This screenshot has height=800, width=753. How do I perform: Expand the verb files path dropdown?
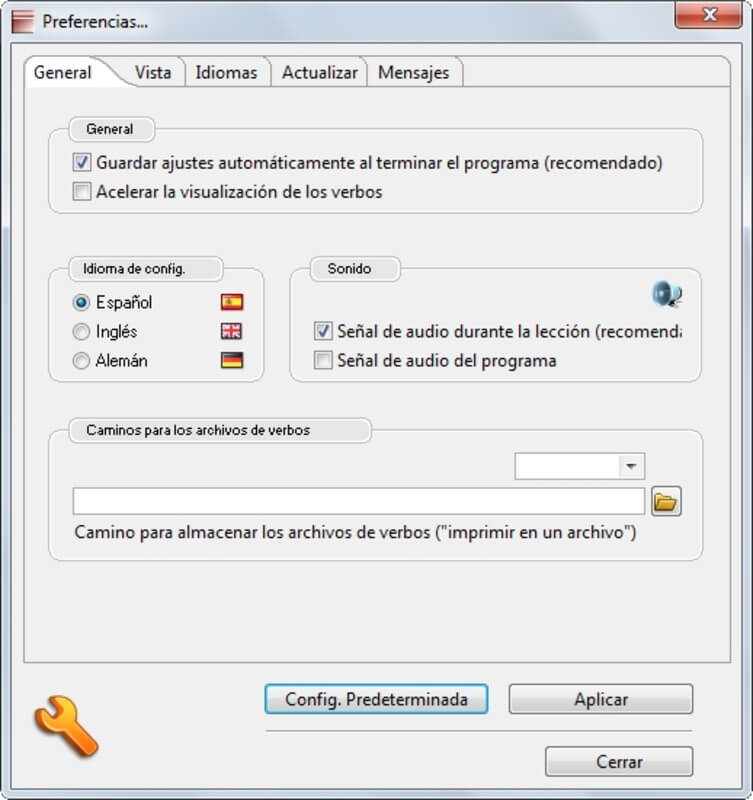[631, 466]
